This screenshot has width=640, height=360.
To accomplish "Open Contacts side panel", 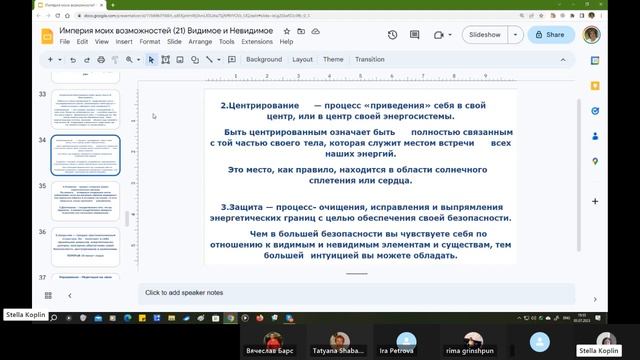I will (595, 136).
